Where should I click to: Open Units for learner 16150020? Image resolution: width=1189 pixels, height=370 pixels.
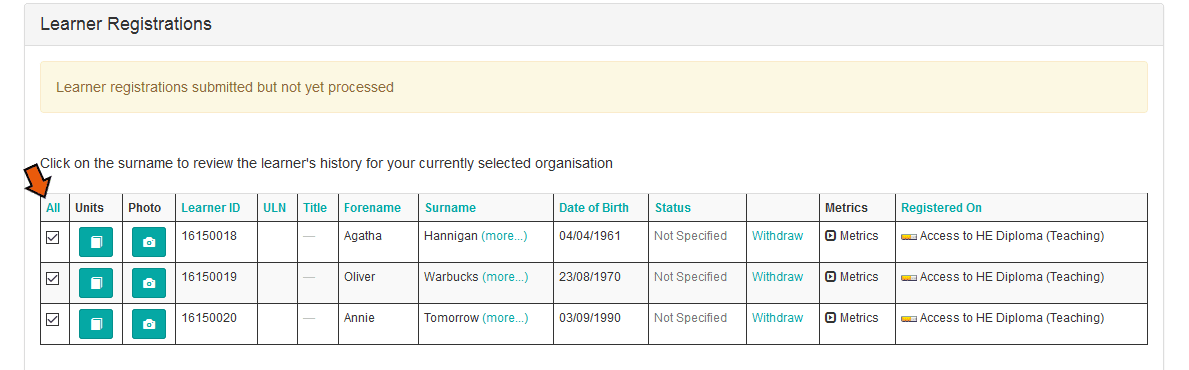pyautogui.click(x=96, y=324)
